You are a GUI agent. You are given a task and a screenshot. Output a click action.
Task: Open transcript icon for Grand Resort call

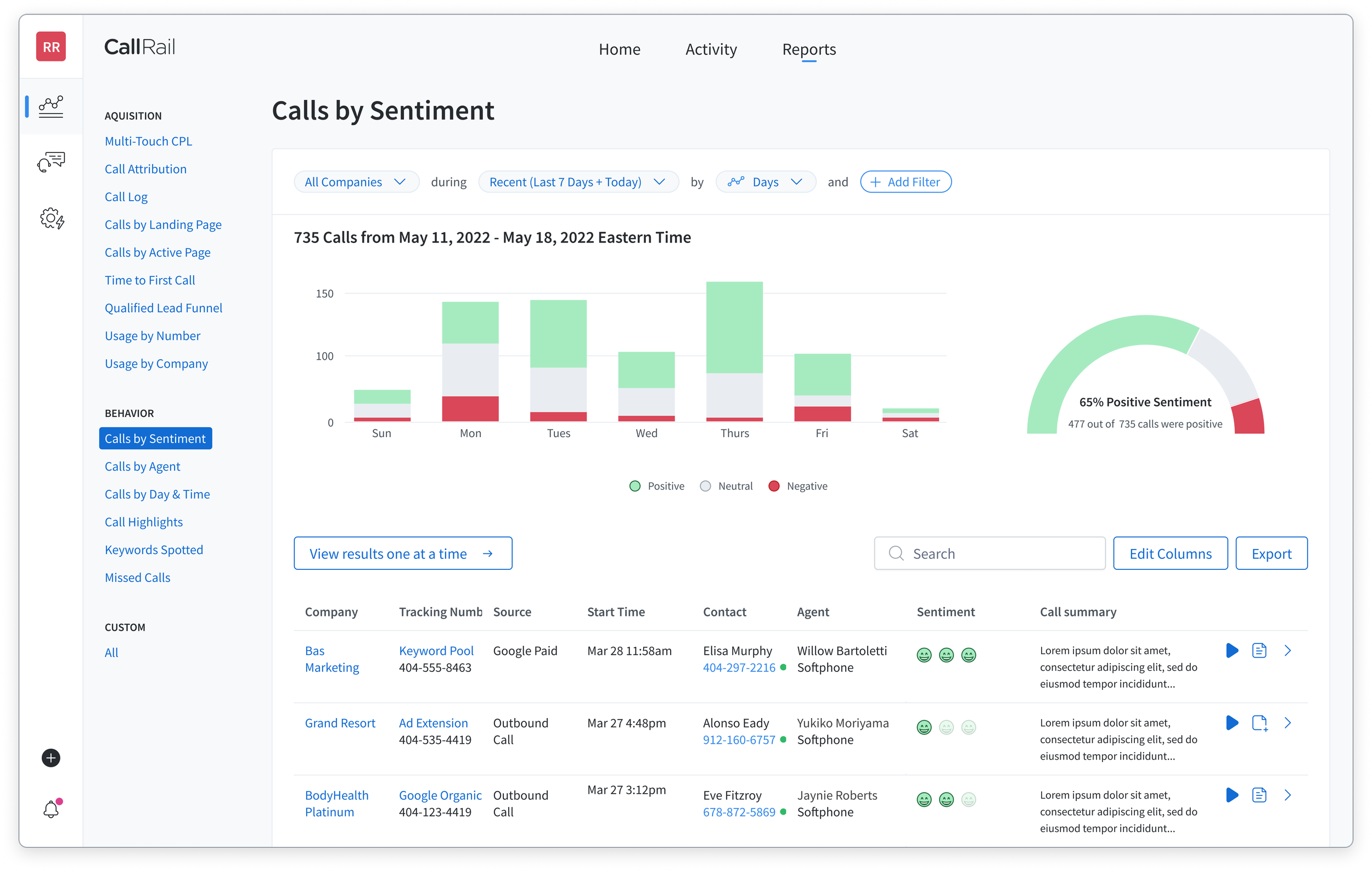click(1259, 723)
